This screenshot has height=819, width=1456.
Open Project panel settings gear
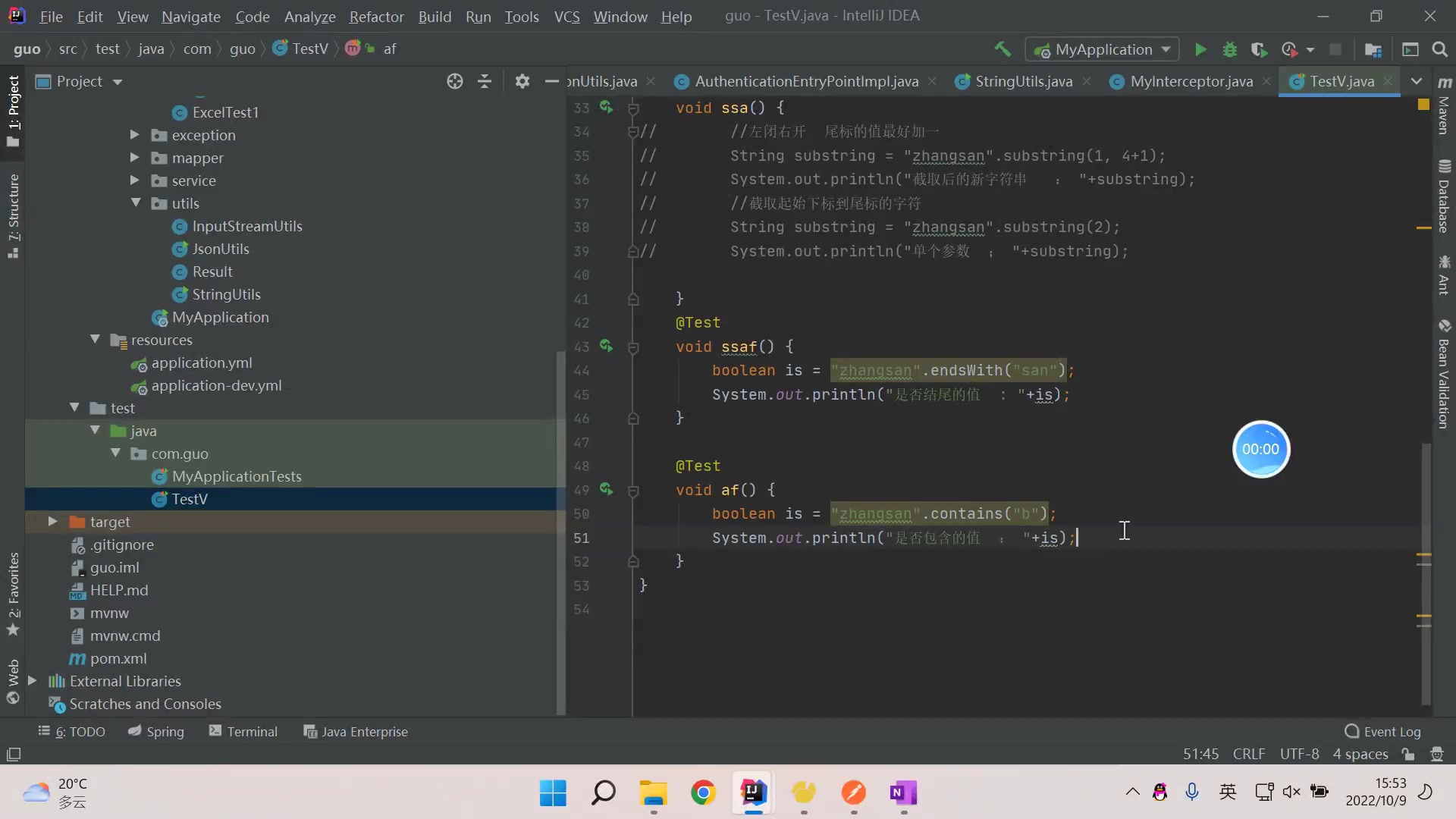(x=522, y=81)
